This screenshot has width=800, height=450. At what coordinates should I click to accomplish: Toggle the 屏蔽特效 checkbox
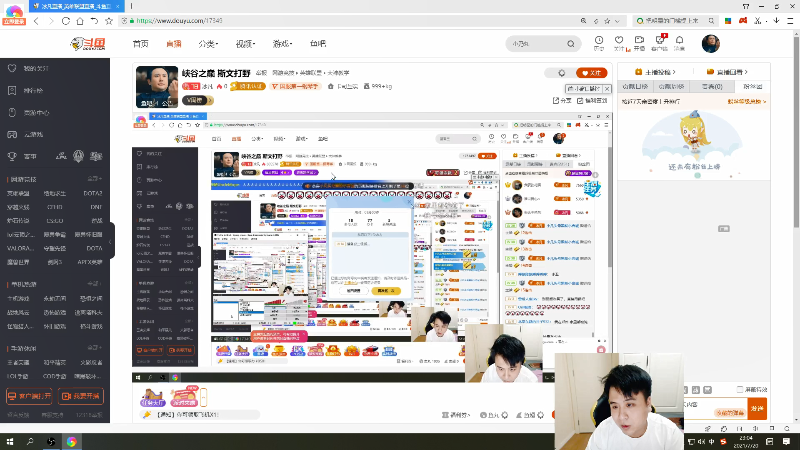tap(740, 389)
